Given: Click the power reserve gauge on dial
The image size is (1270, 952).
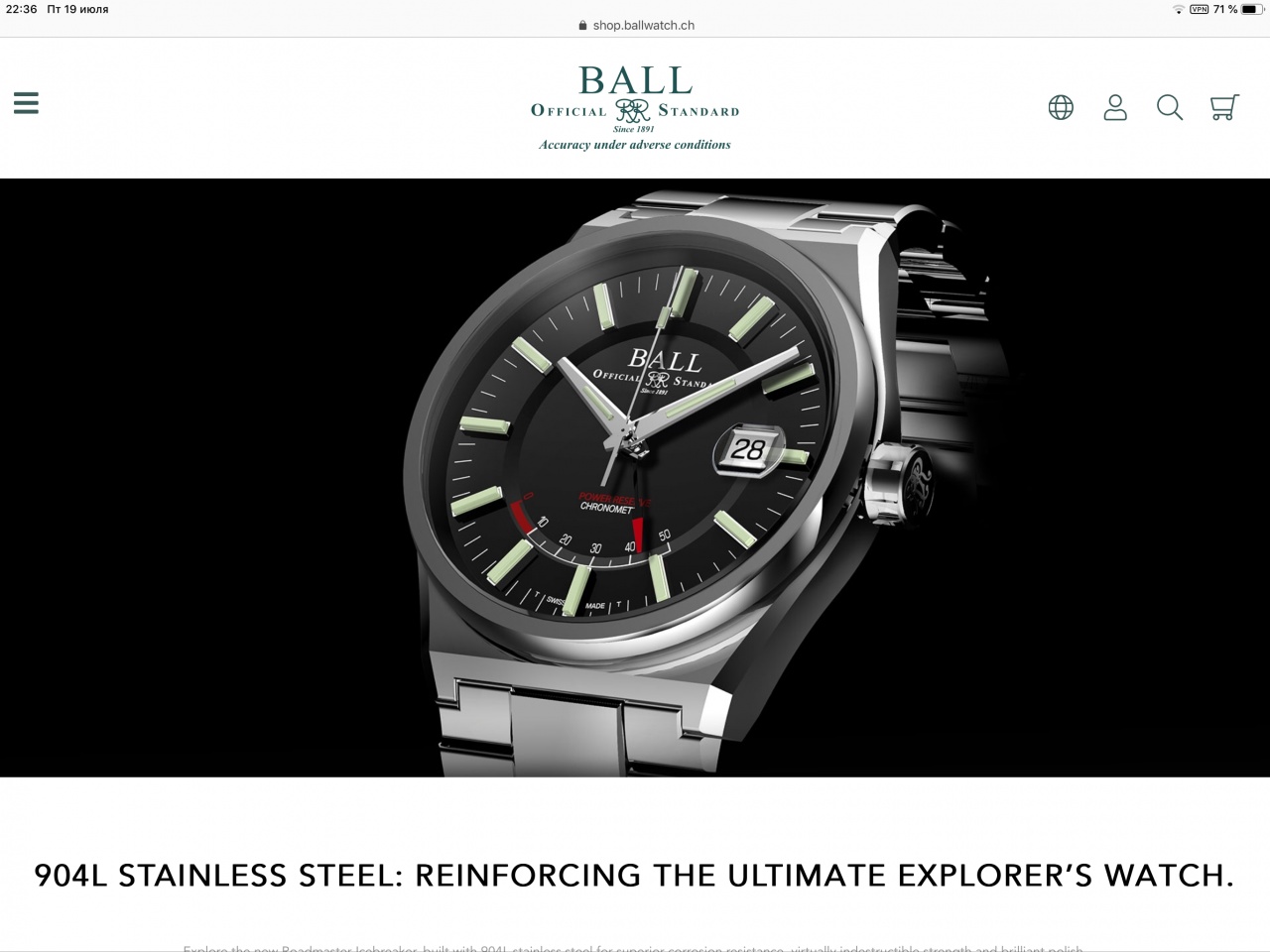Looking at the screenshot, I should [587, 528].
